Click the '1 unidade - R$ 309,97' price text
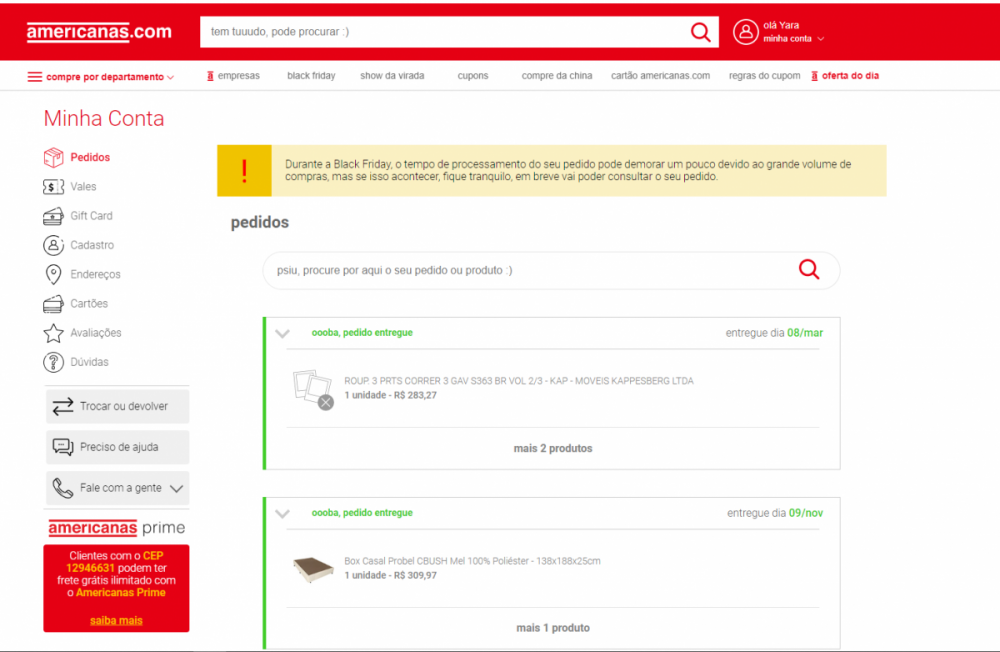 [x=390, y=575]
